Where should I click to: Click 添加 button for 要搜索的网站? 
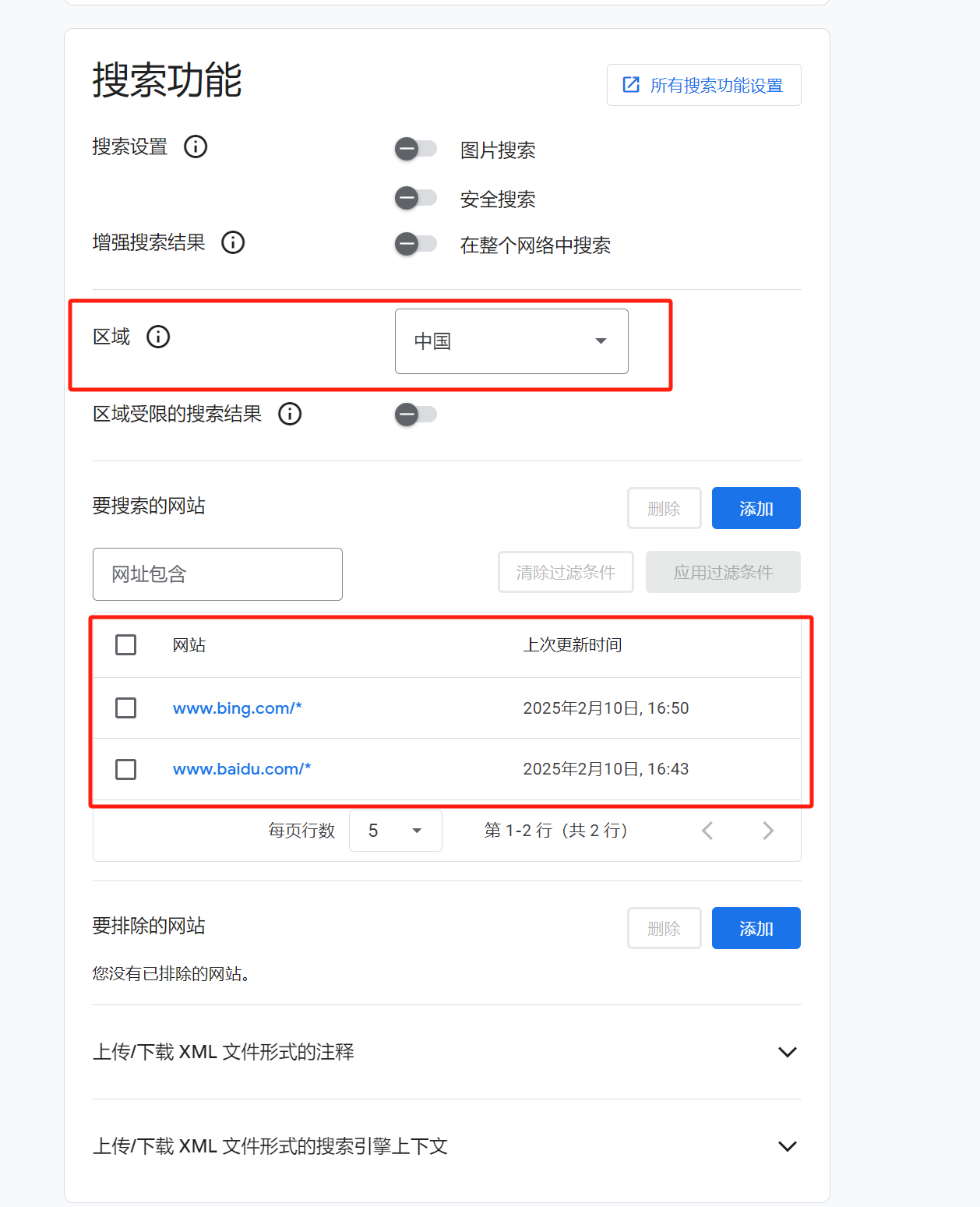click(756, 508)
